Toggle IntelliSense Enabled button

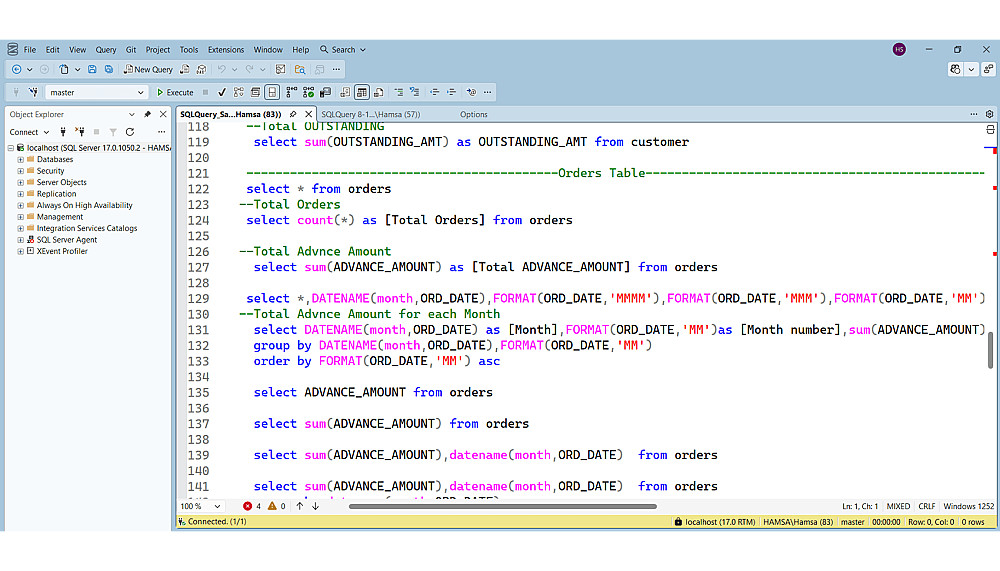[272, 93]
